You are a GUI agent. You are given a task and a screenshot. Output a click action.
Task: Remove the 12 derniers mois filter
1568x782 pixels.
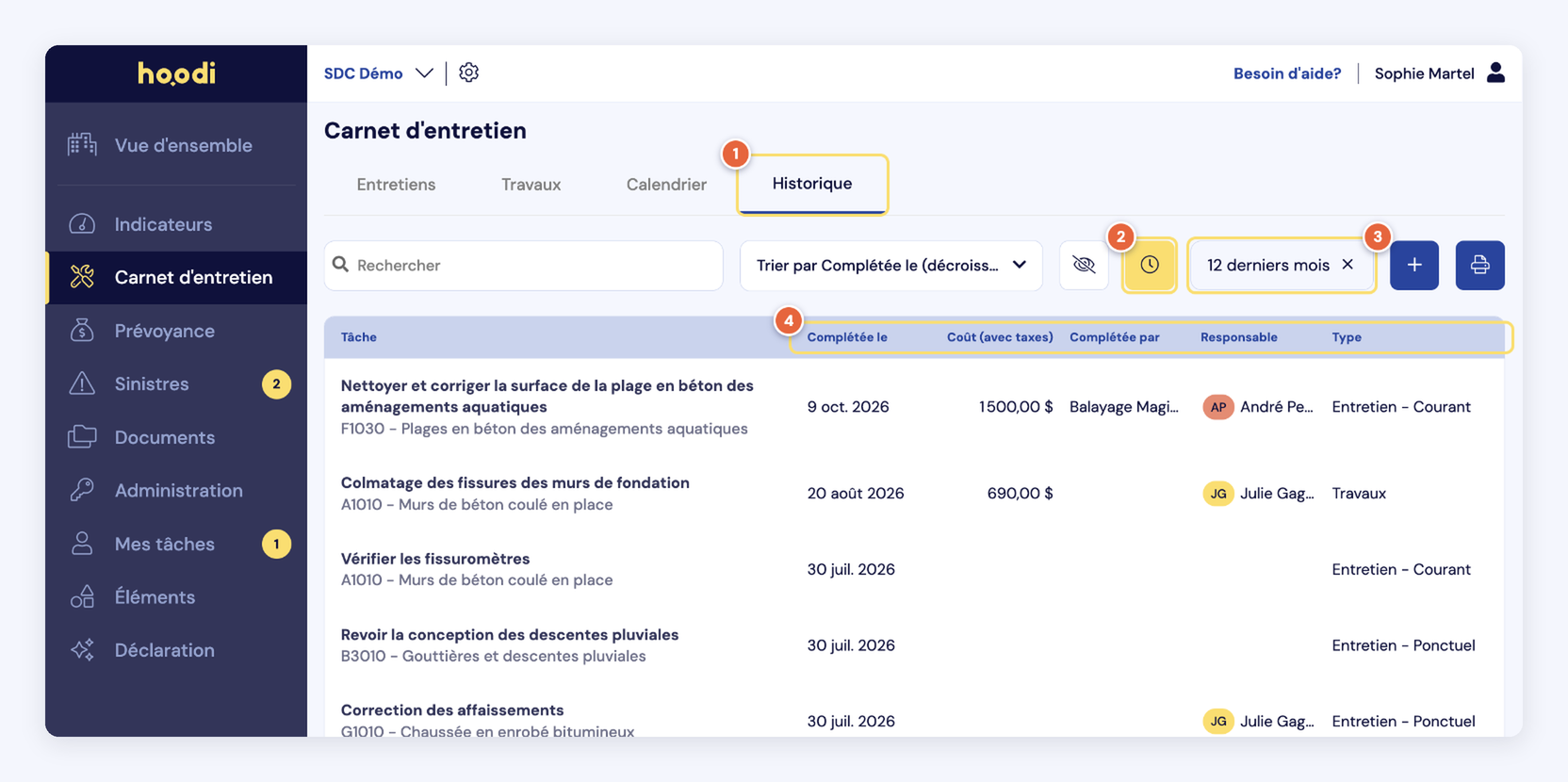tap(1347, 265)
